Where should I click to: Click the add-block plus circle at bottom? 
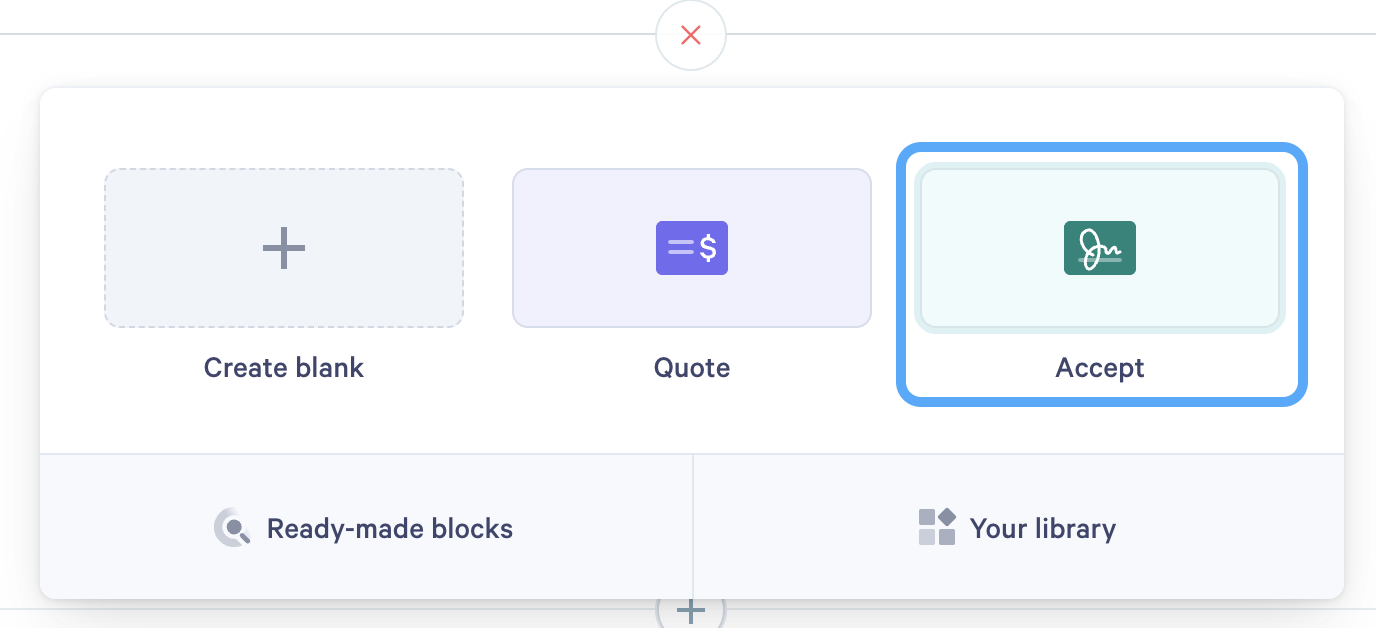click(x=690, y=610)
